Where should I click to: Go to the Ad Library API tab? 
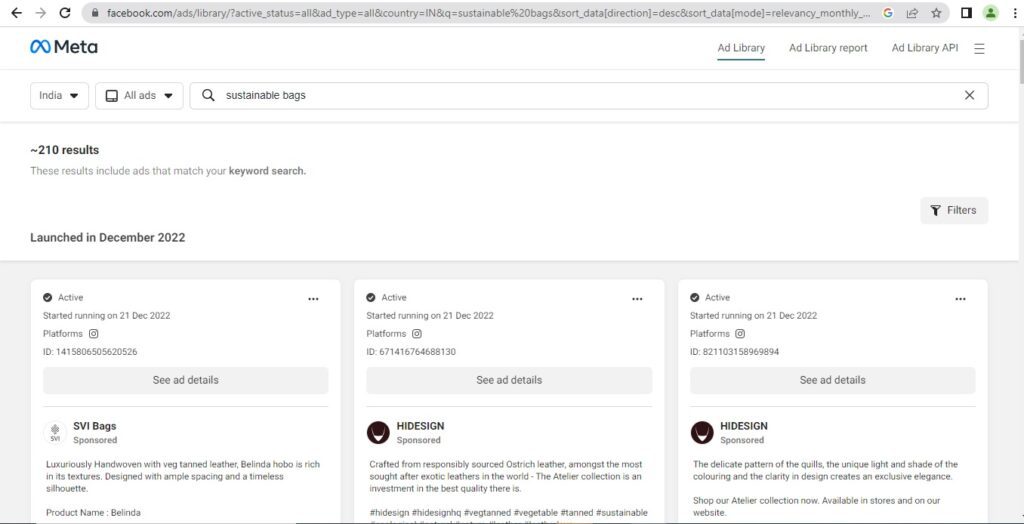[x=924, y=48]
